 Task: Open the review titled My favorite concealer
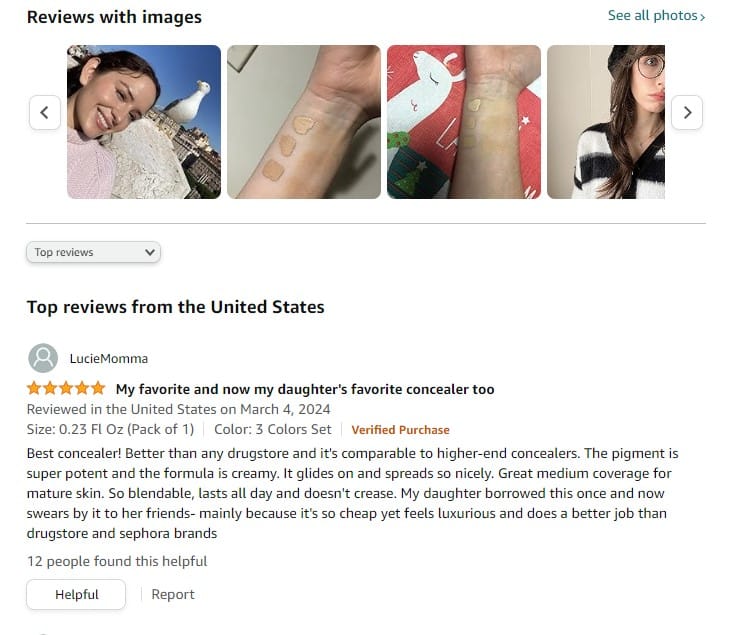[305, 389]
